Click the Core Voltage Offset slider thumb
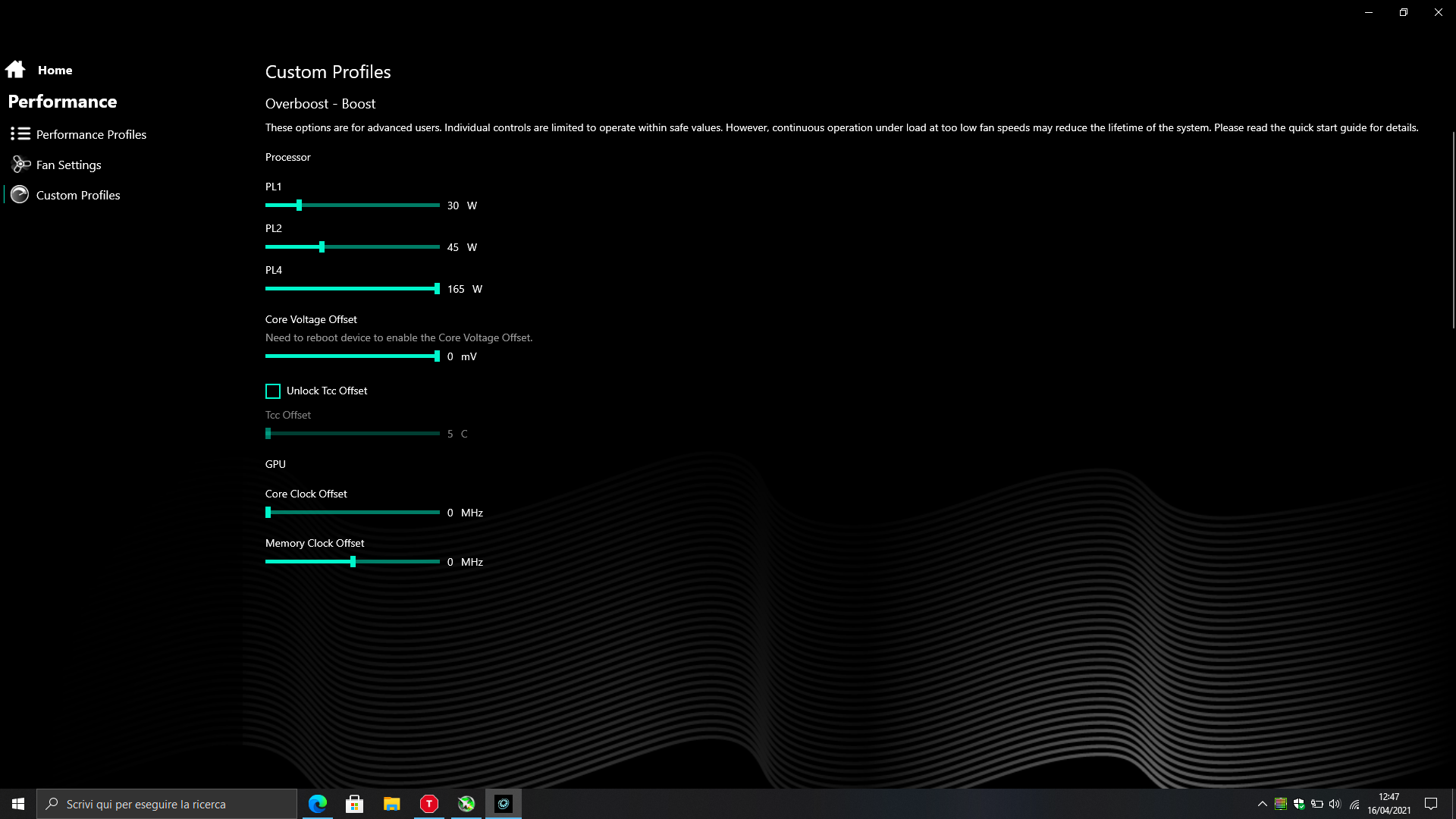 pos(437,356)
